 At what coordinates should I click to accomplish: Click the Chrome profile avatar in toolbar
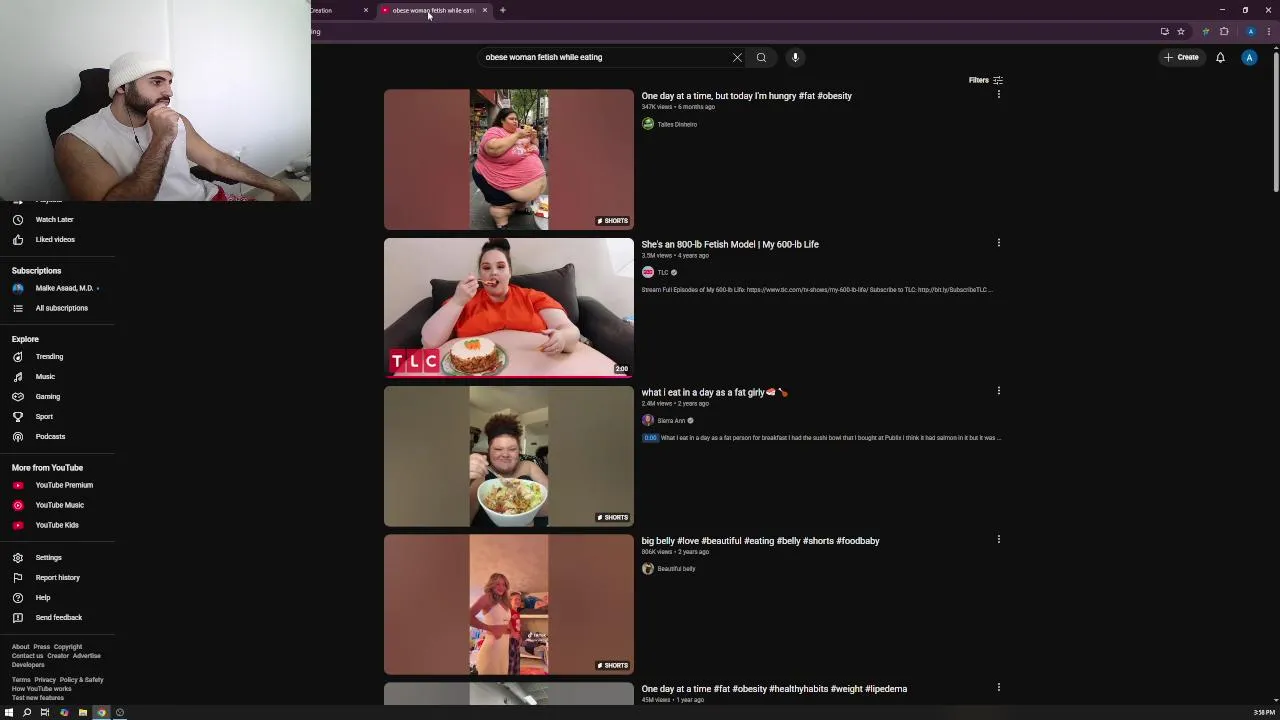(x=1250, y=31)
